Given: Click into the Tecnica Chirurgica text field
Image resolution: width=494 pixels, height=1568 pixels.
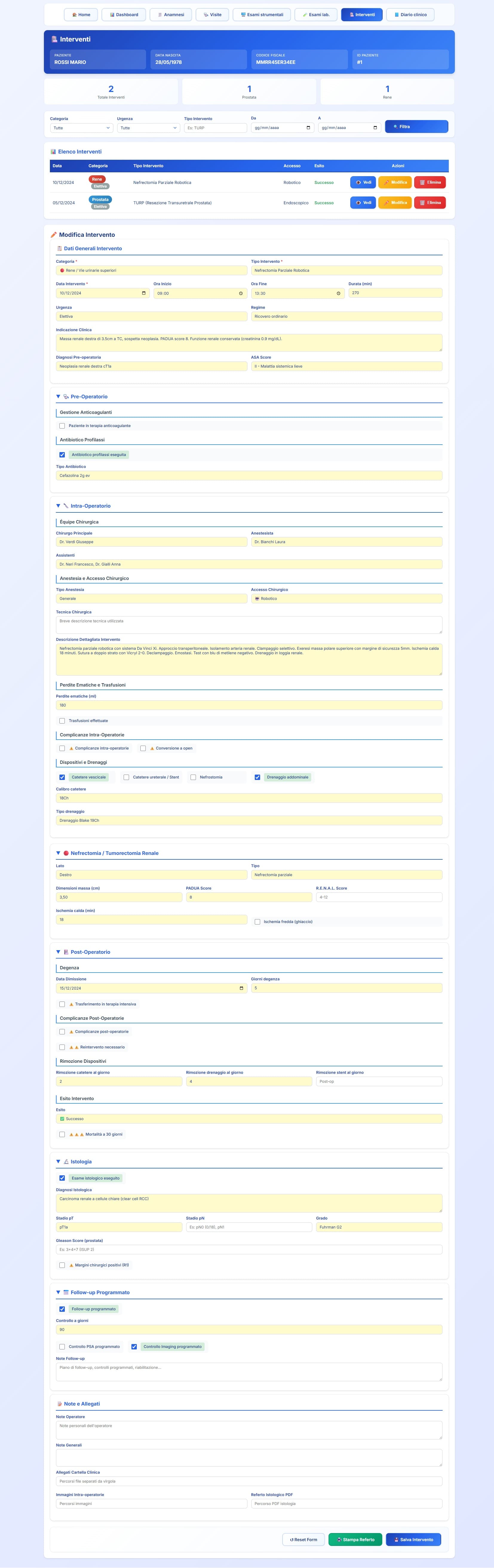Looking at the screenshot, I should (x=248, y=624).
